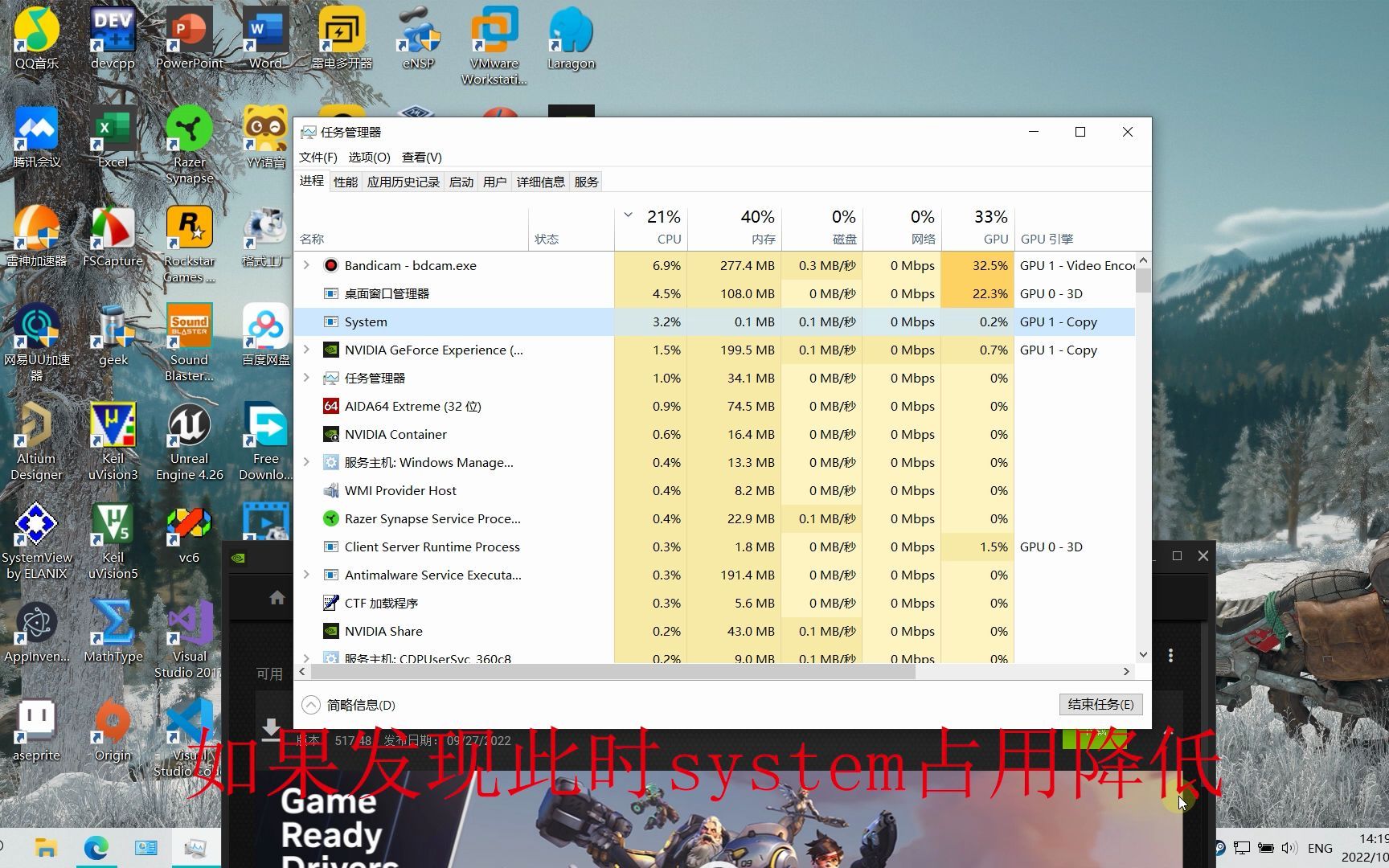The width and height of the screenshot is (1389, 868).
Task: Open 选项(O) menu
Action: (369, 157)
